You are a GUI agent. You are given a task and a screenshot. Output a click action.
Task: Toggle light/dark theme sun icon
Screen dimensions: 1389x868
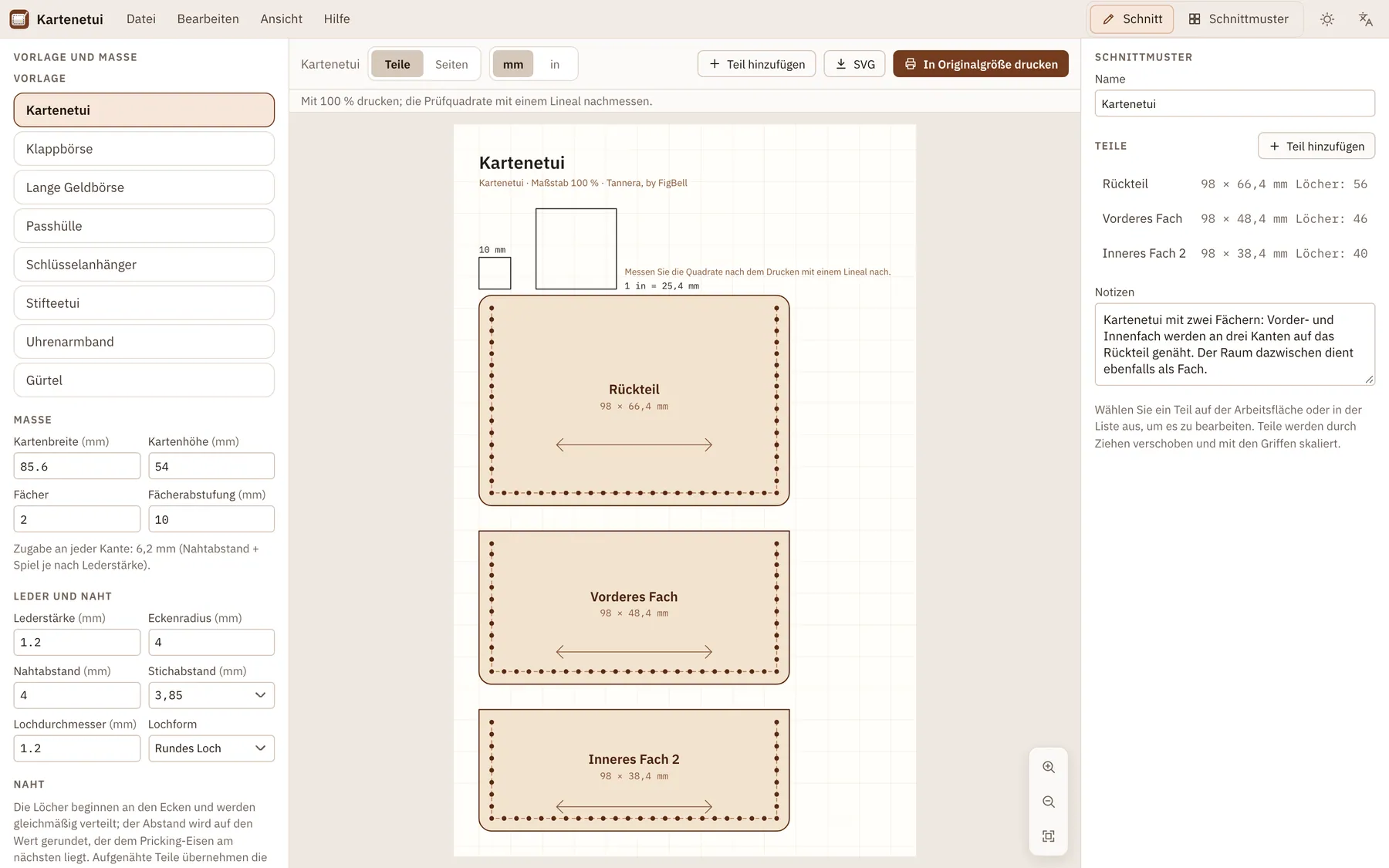click(x=1327, y=19)
